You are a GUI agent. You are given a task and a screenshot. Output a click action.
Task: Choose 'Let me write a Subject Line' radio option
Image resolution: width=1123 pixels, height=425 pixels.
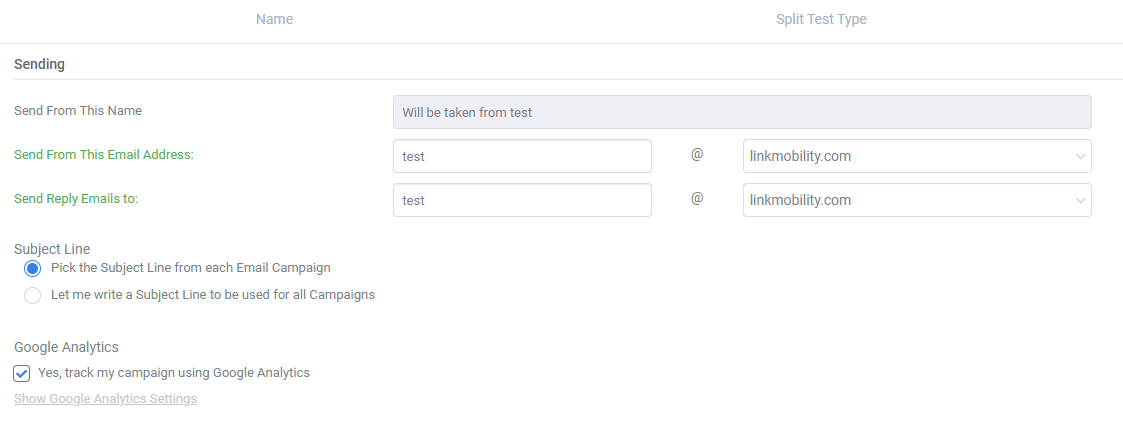click(32, 295)
